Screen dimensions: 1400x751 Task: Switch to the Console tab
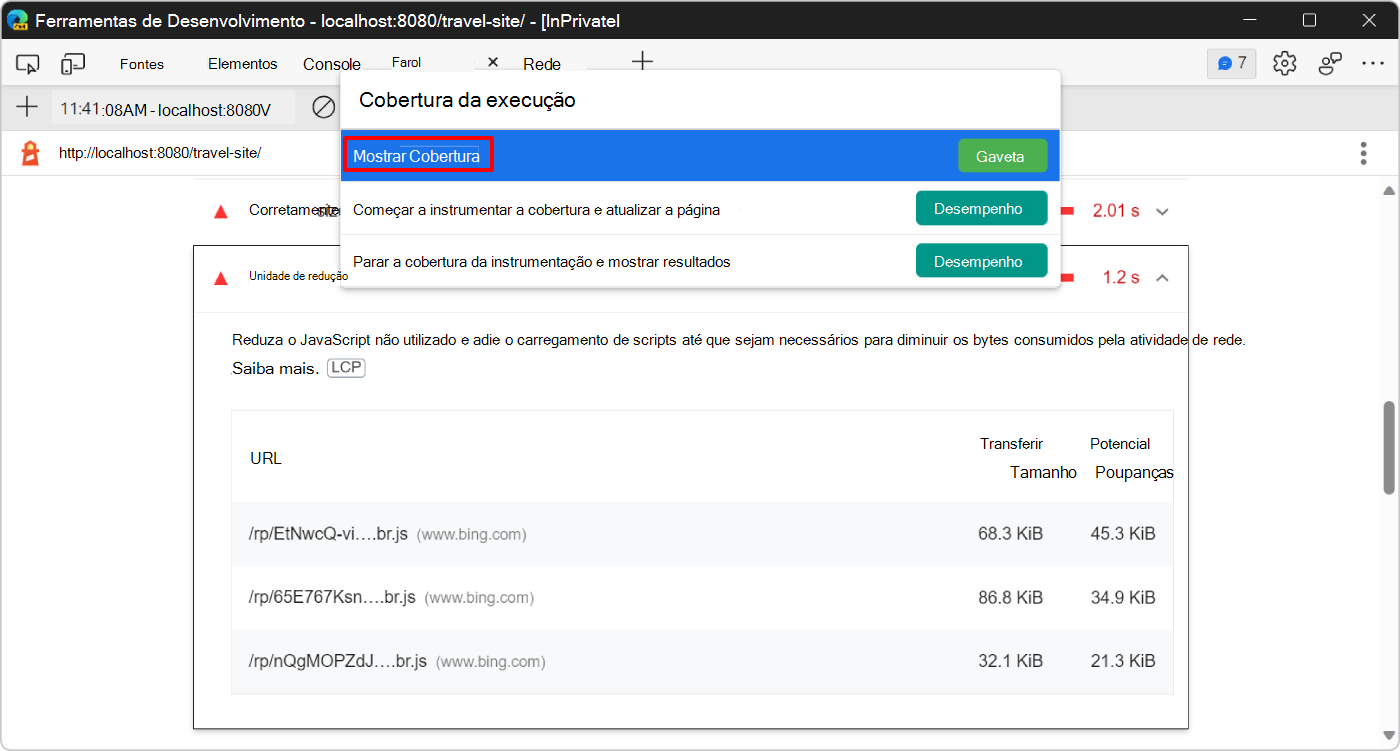[331, 62]
